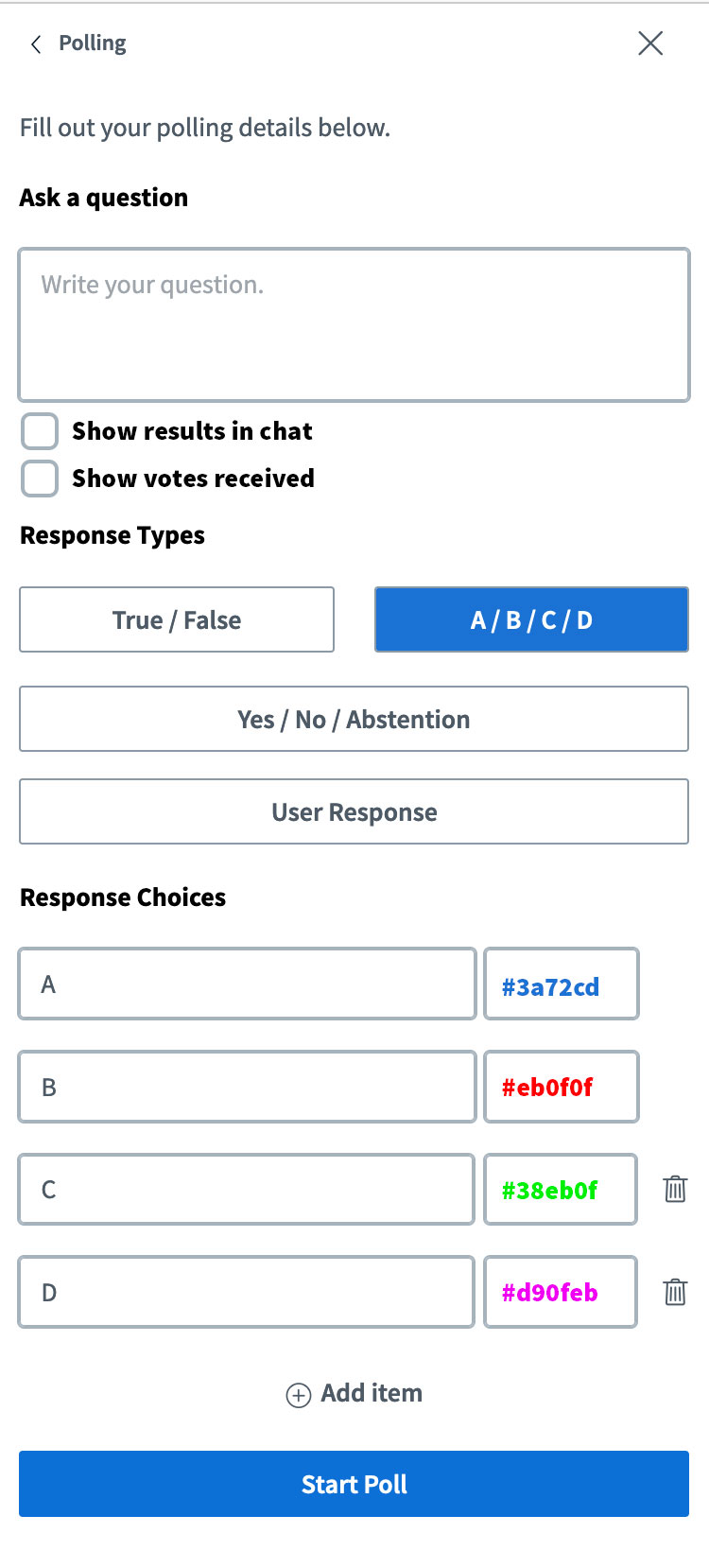Navigate back using the Polling back arrow
The width and height of the screenshot is (709, 1568).
(x=35, y=44)
